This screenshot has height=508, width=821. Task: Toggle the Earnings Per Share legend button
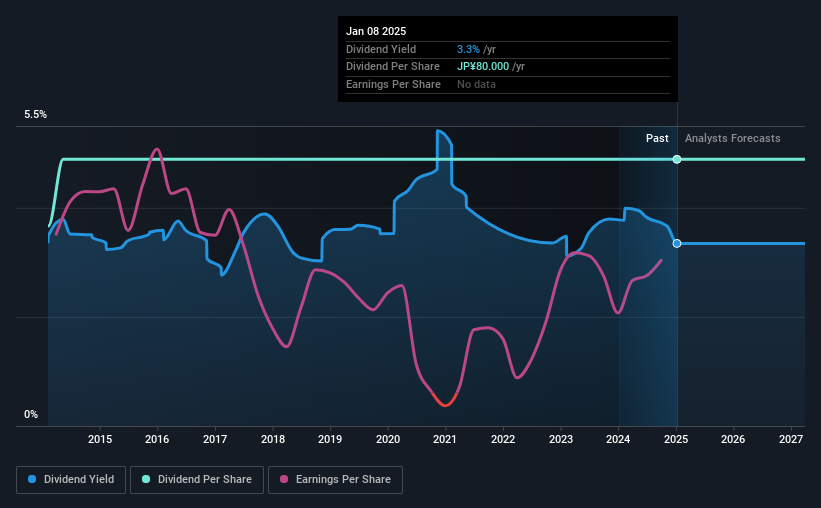point(335,480)
